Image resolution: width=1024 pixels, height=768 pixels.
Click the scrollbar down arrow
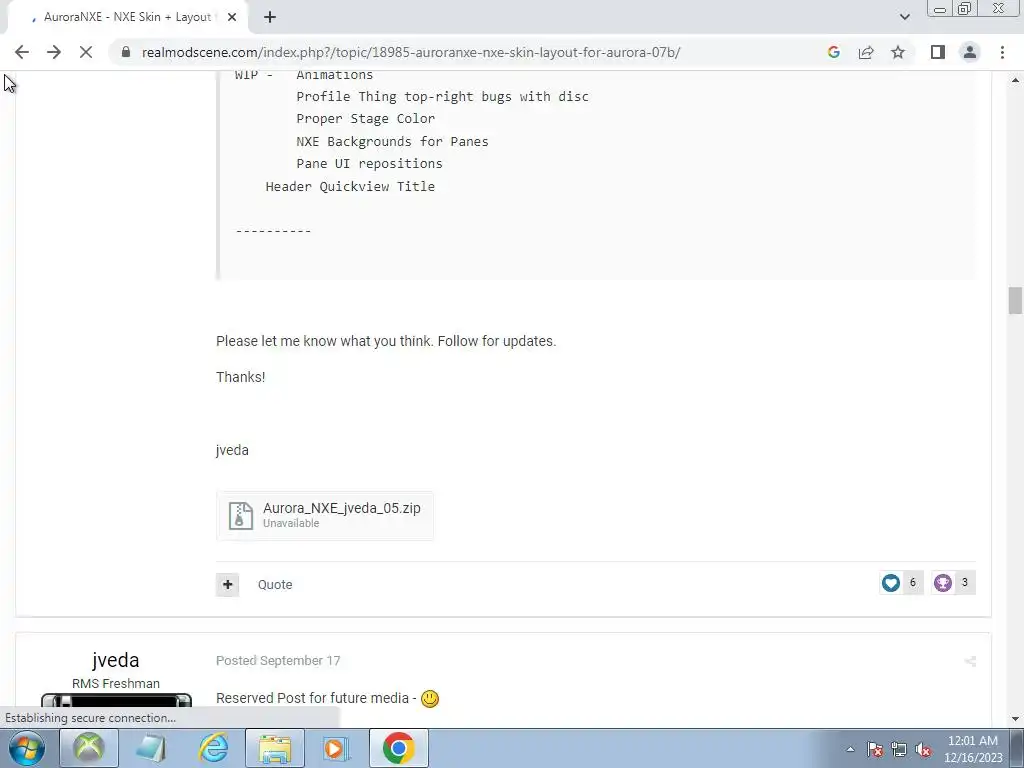[x=1015, y=719]
